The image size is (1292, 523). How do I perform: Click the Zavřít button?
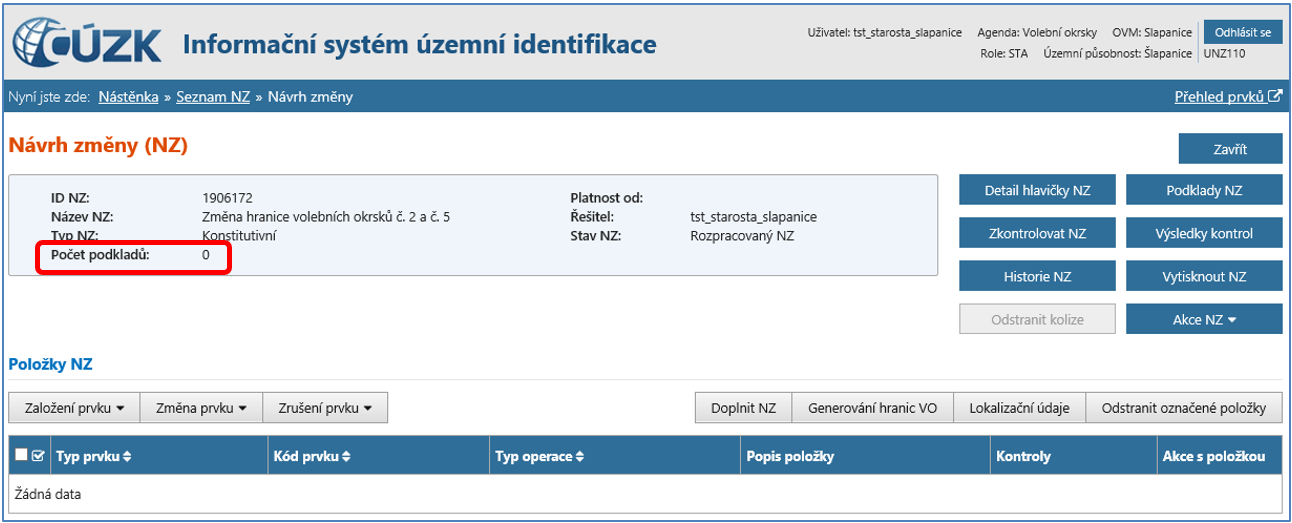coord(1230,149)
